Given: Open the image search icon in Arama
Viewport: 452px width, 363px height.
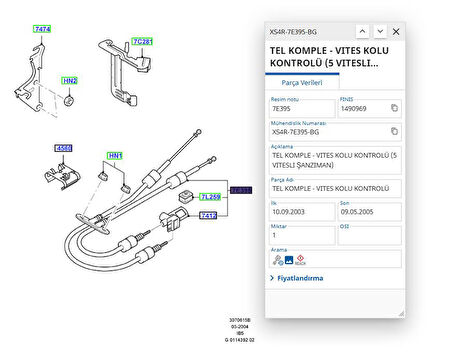Looking at the screenshot, I should (289, 260).
